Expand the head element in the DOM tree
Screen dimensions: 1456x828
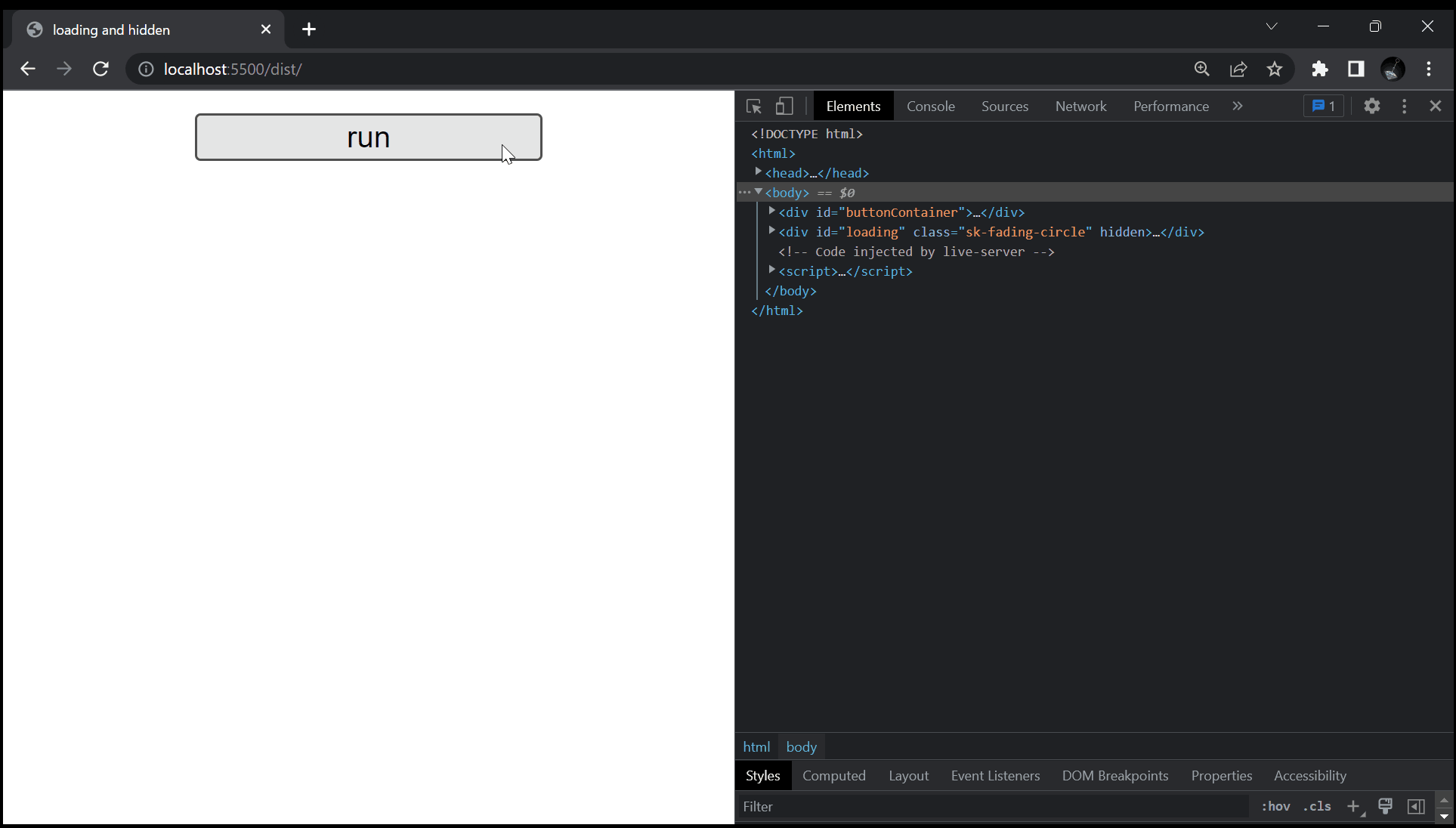tap(759, 171)
